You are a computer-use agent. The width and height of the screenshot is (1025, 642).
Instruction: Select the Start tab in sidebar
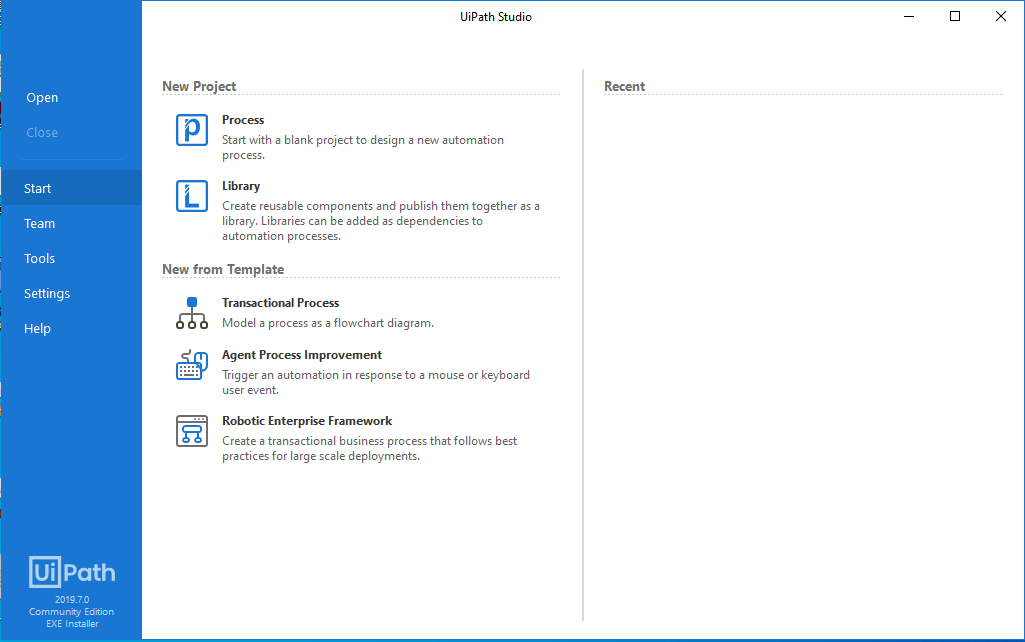pyautogui.click(x=71, y=188)
